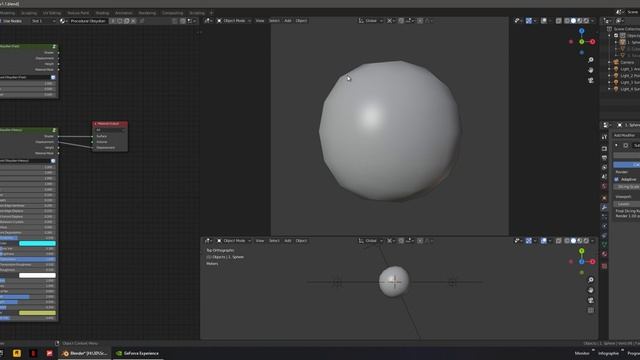Click the Dicing Scale field in the modifier
The height and width of the screenshot is (360, 640).
tap(627, 187)
